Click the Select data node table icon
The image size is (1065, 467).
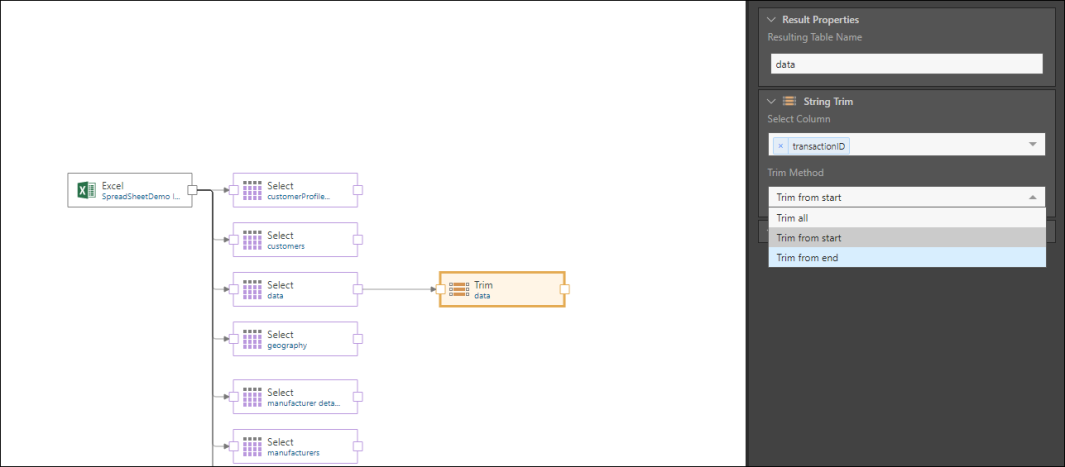point(251,289)
